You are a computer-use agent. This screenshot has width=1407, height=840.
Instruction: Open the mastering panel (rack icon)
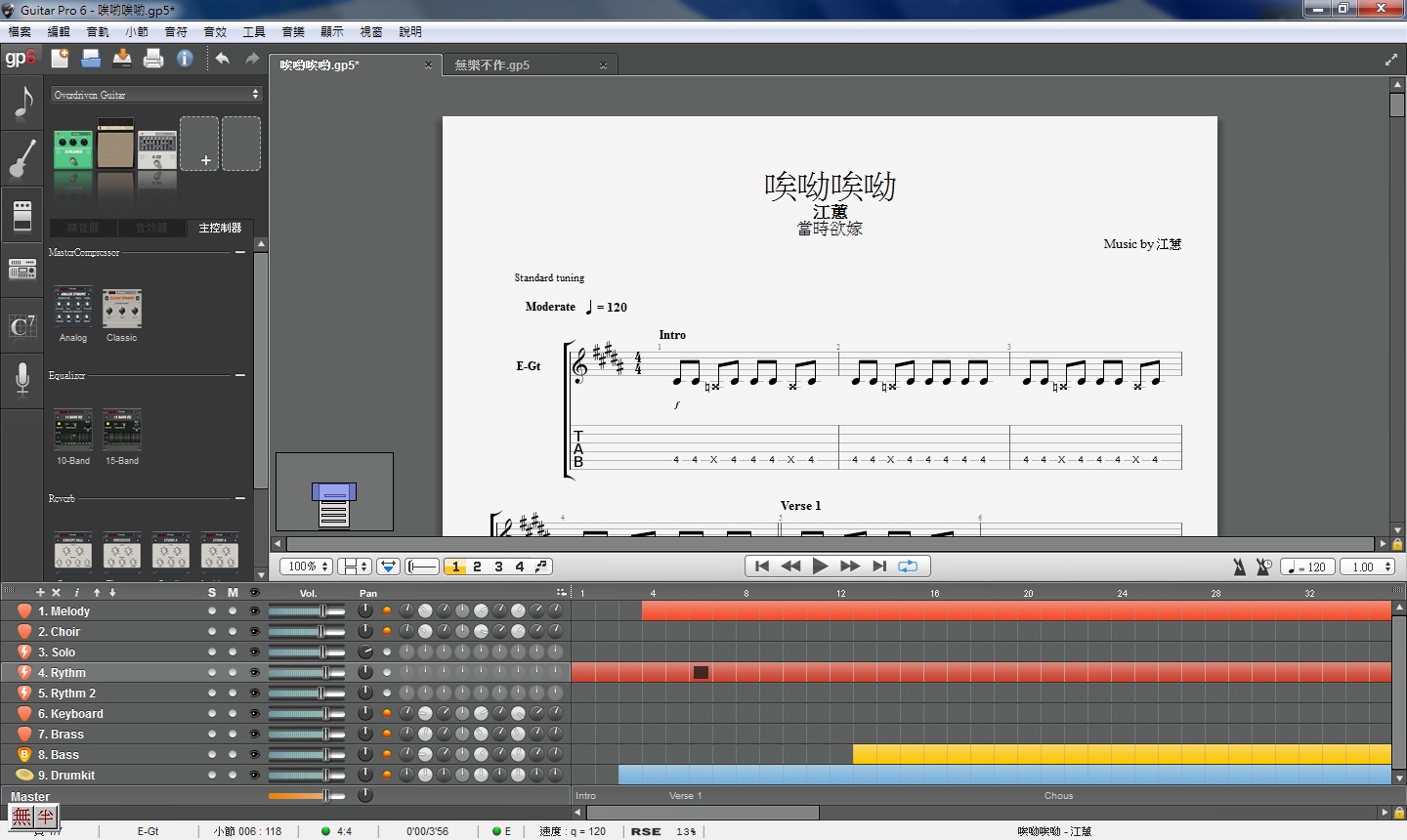coord(21,269)
